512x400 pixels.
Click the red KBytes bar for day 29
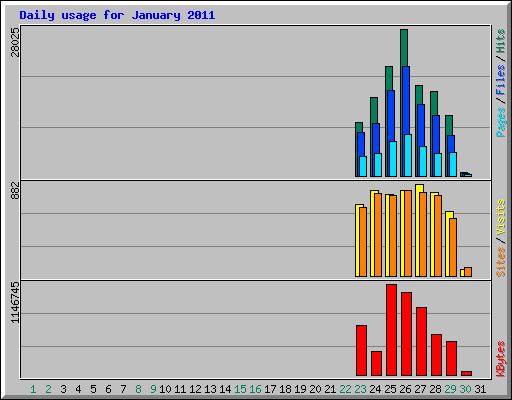[452, 358]
